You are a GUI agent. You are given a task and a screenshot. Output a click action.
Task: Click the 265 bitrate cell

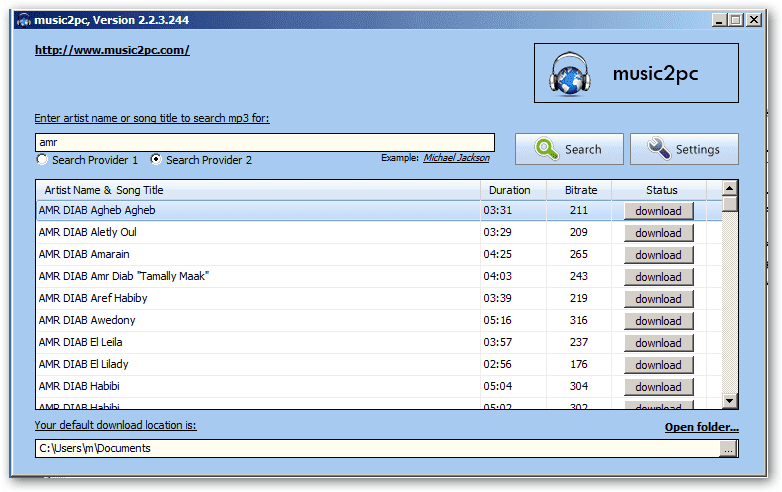coord(579,254)
